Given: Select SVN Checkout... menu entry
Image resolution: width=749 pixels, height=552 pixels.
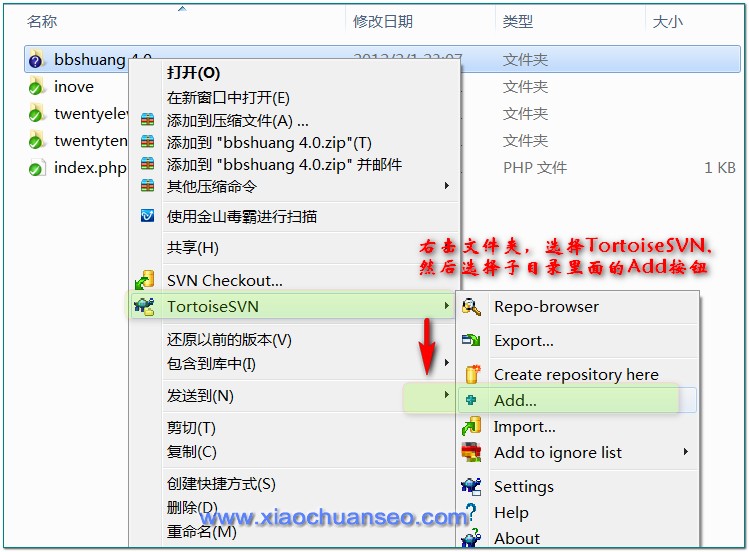Looking at the screenshot, I should [225, 280].
